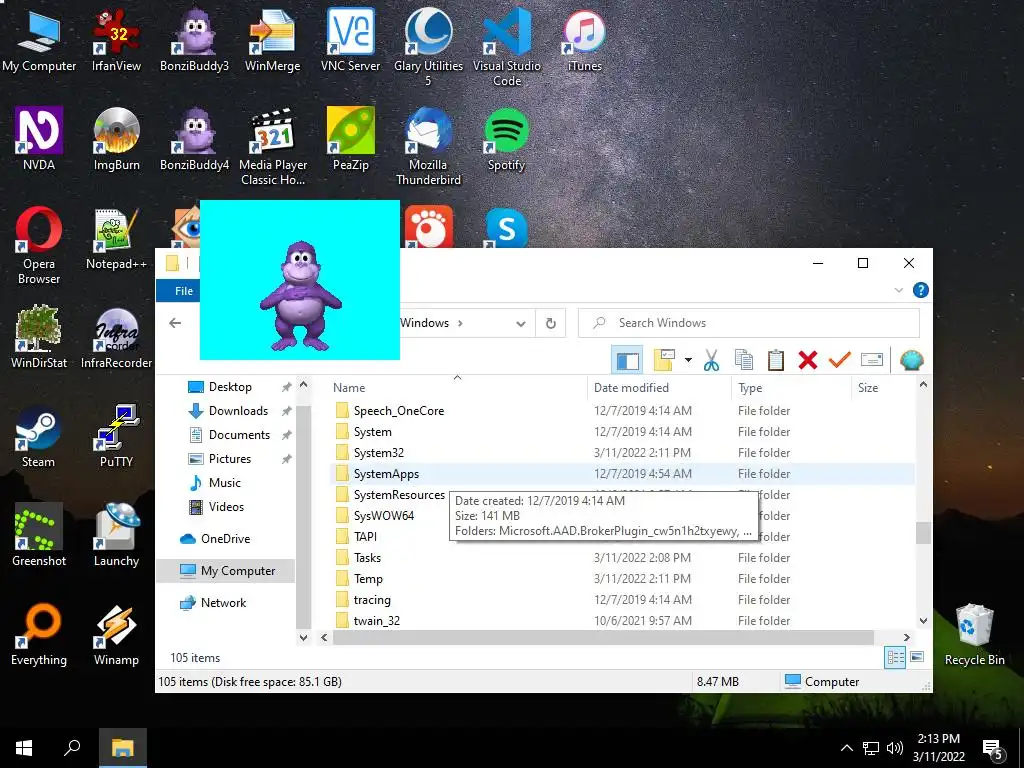
Task: Sort by Date modified column header
Action: pos(659,387)
